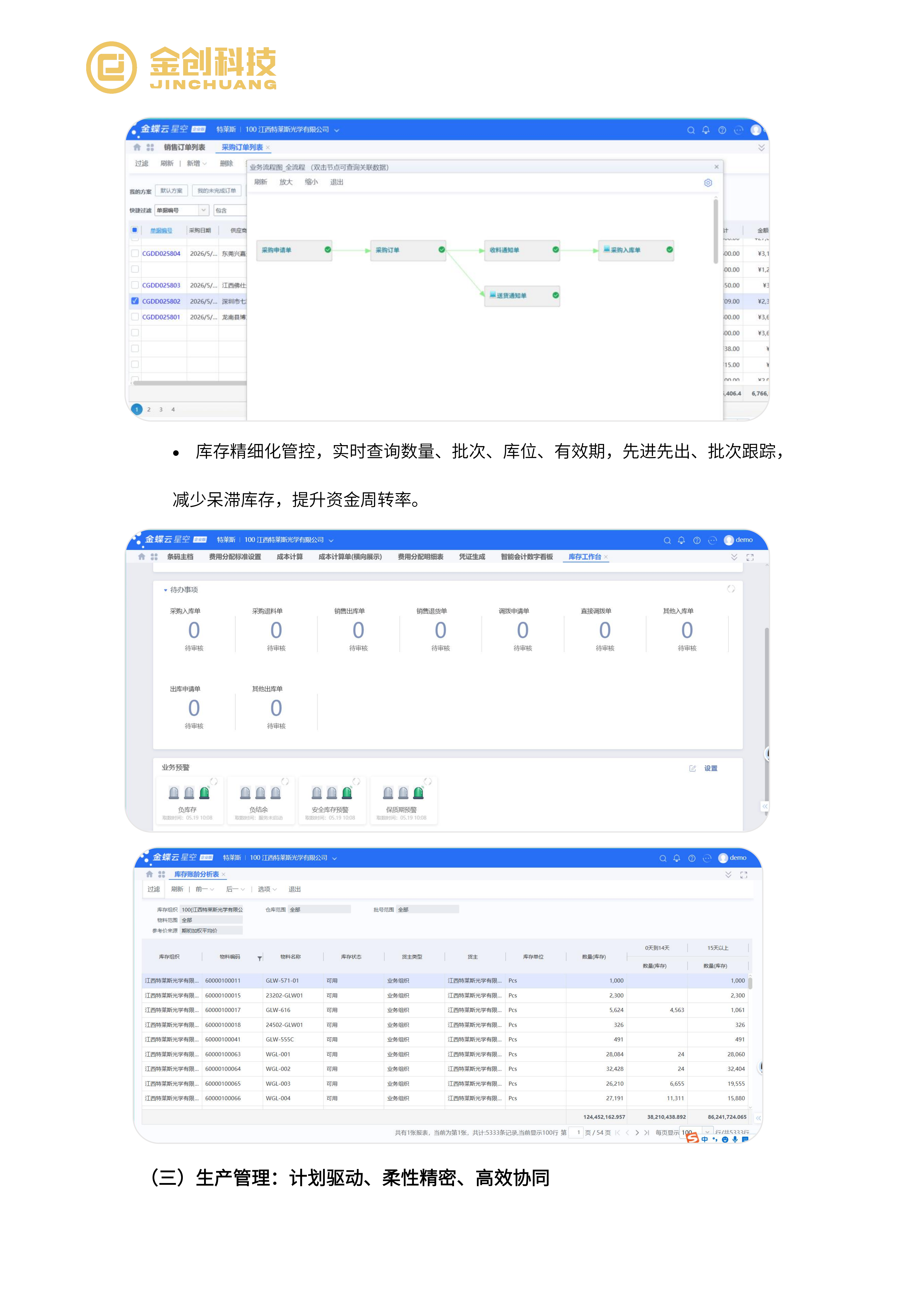924x1307 pixels.
Task: Open the 设置 link in 业务预警
Action: (x=711, y=768)
